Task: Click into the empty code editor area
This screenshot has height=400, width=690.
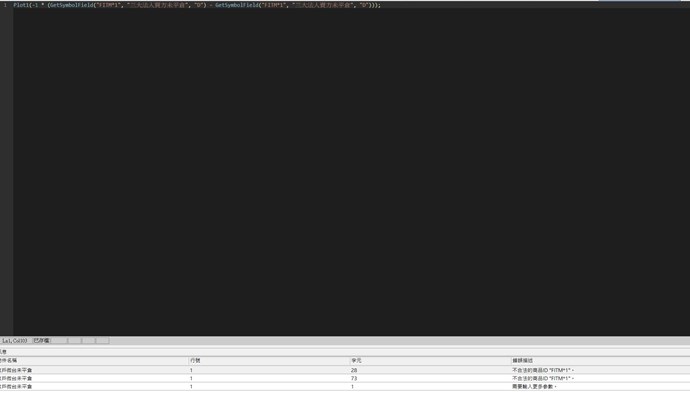Action: coord(351,172)
